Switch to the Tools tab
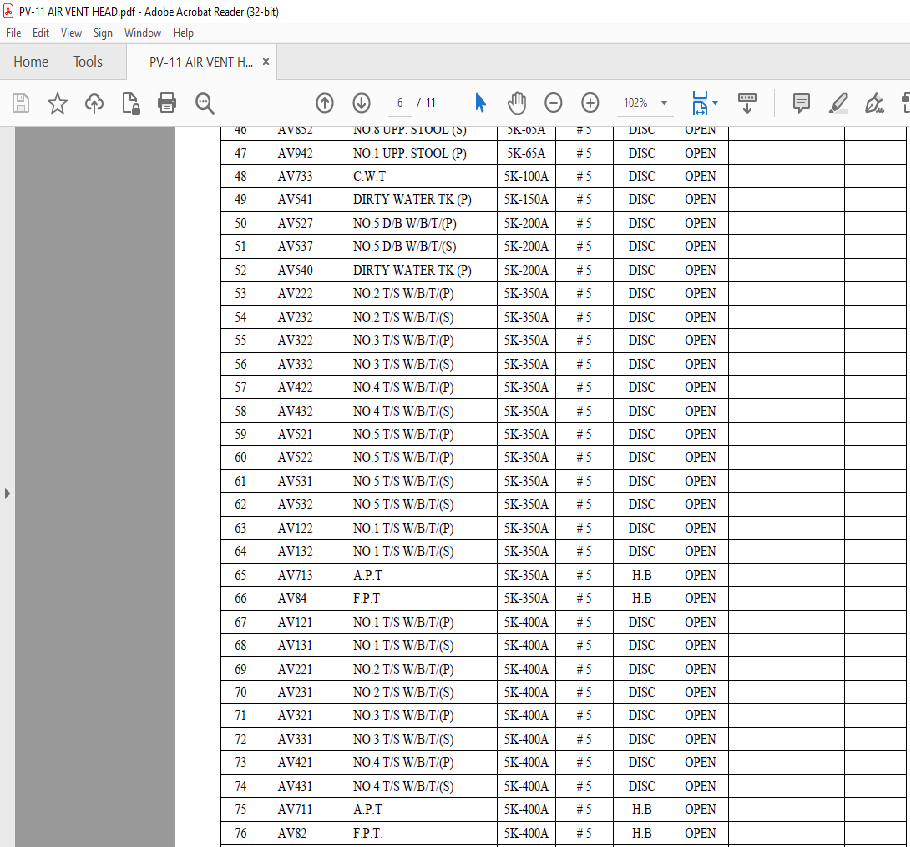 pos(88,62)
